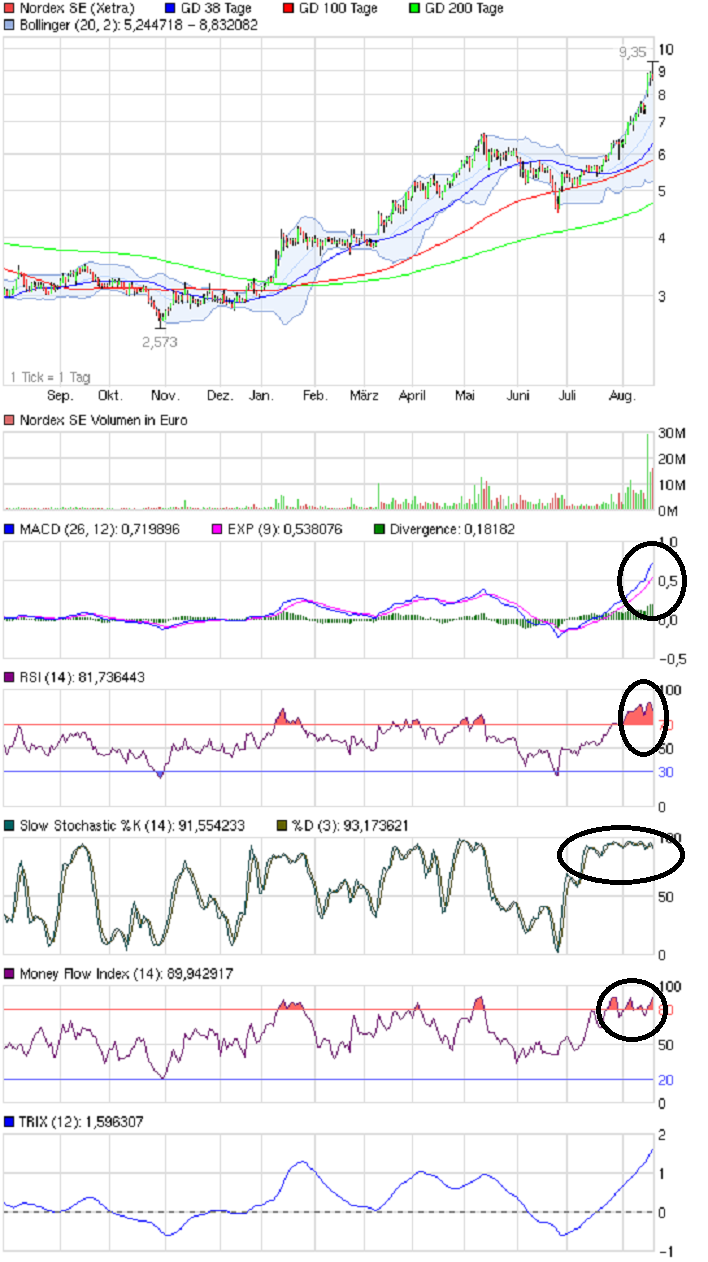The width and height of the screenshot is (708, 1262).
Task: Click the April month label on time axis
Action: [412, 396]
